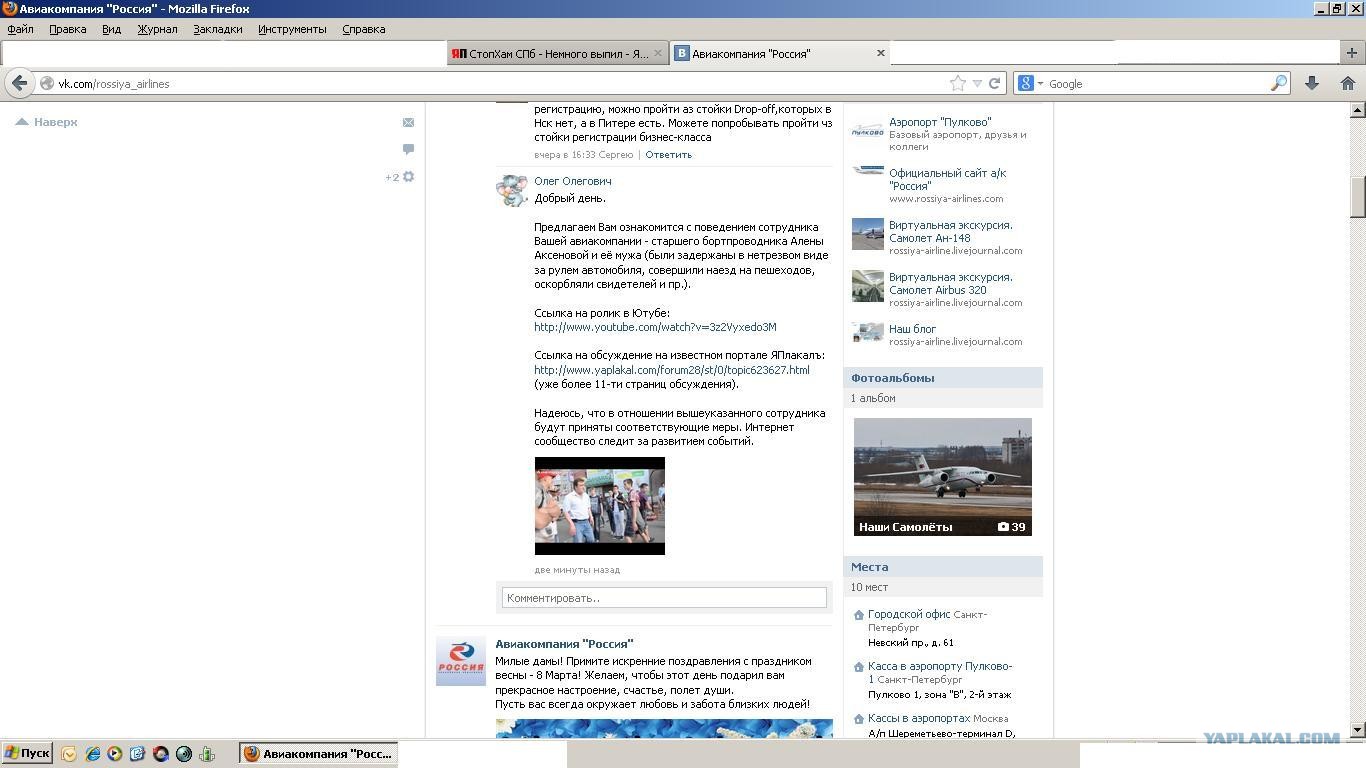Click the timestamp 'две минуты назад'

click(x=577, y=570)
